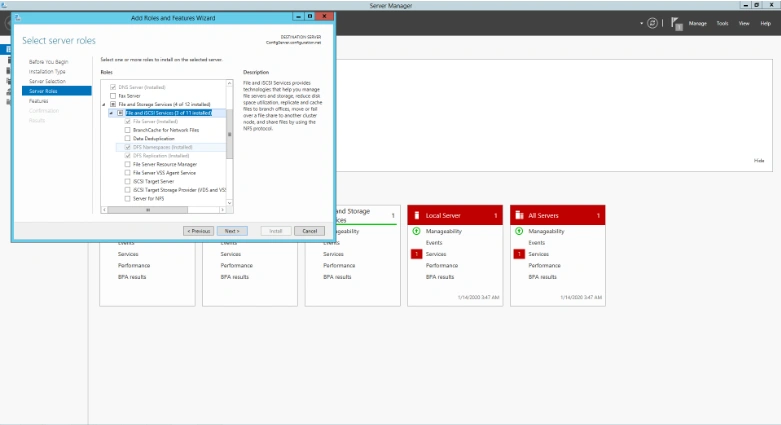Click roles list scroll right arrow

[x=223, y=210]
